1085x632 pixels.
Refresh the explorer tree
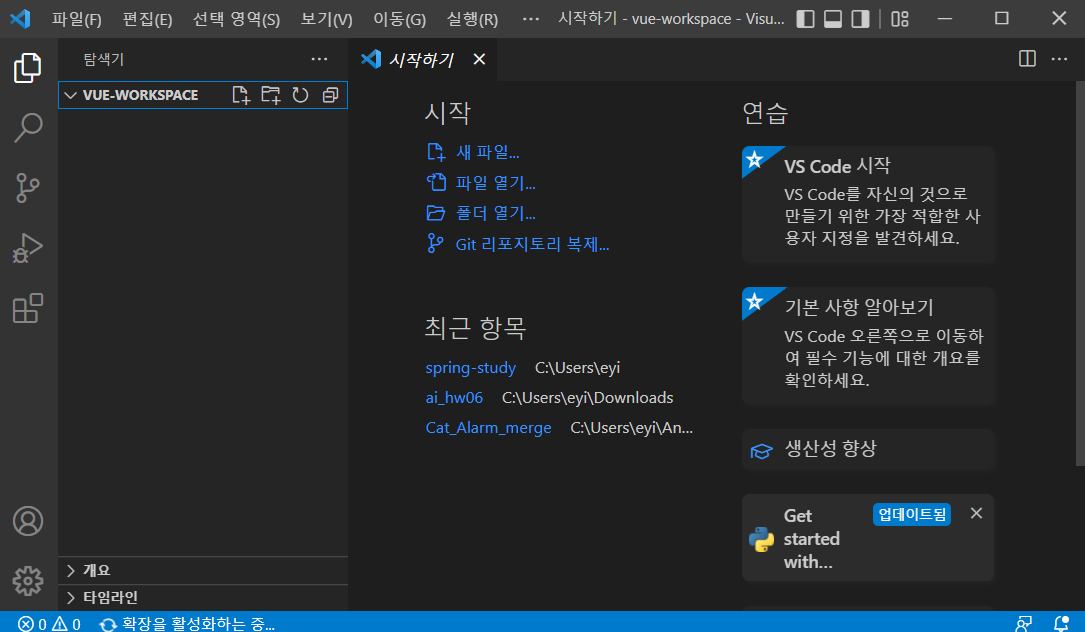coord(300,95)
